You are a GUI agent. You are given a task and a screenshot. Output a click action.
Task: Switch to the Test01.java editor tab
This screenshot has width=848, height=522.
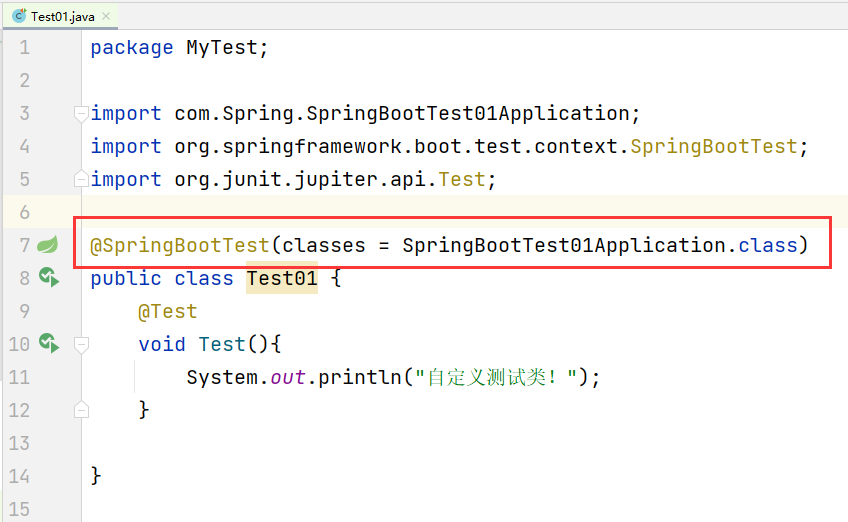(61, 16)
